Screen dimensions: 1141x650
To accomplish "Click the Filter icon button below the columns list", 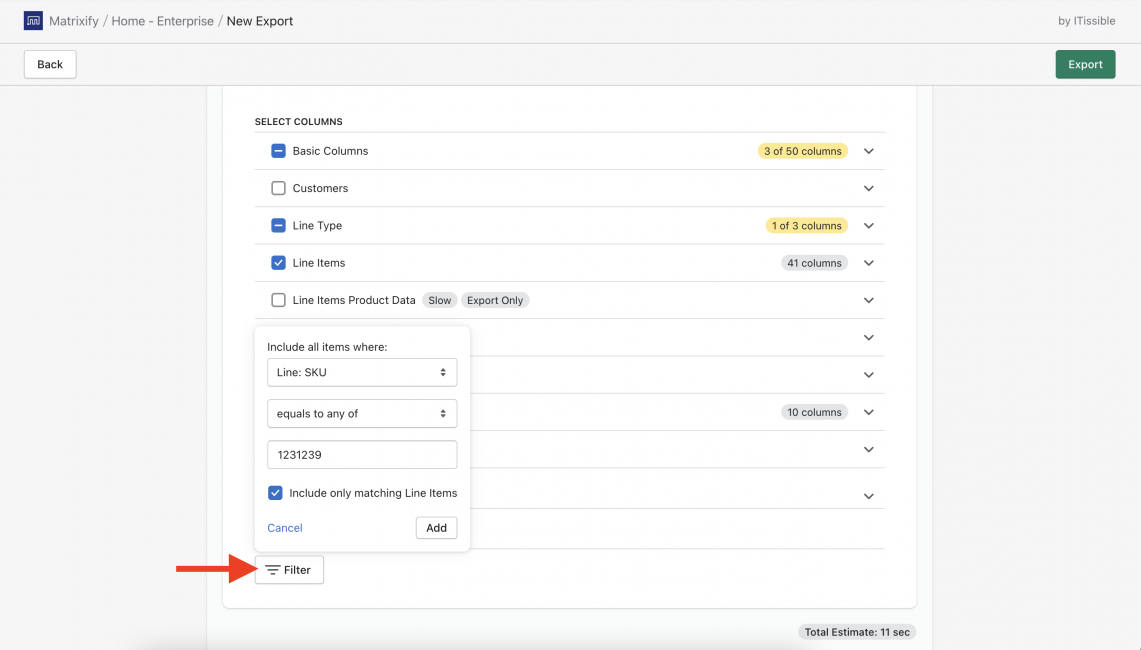I will 272,569.
